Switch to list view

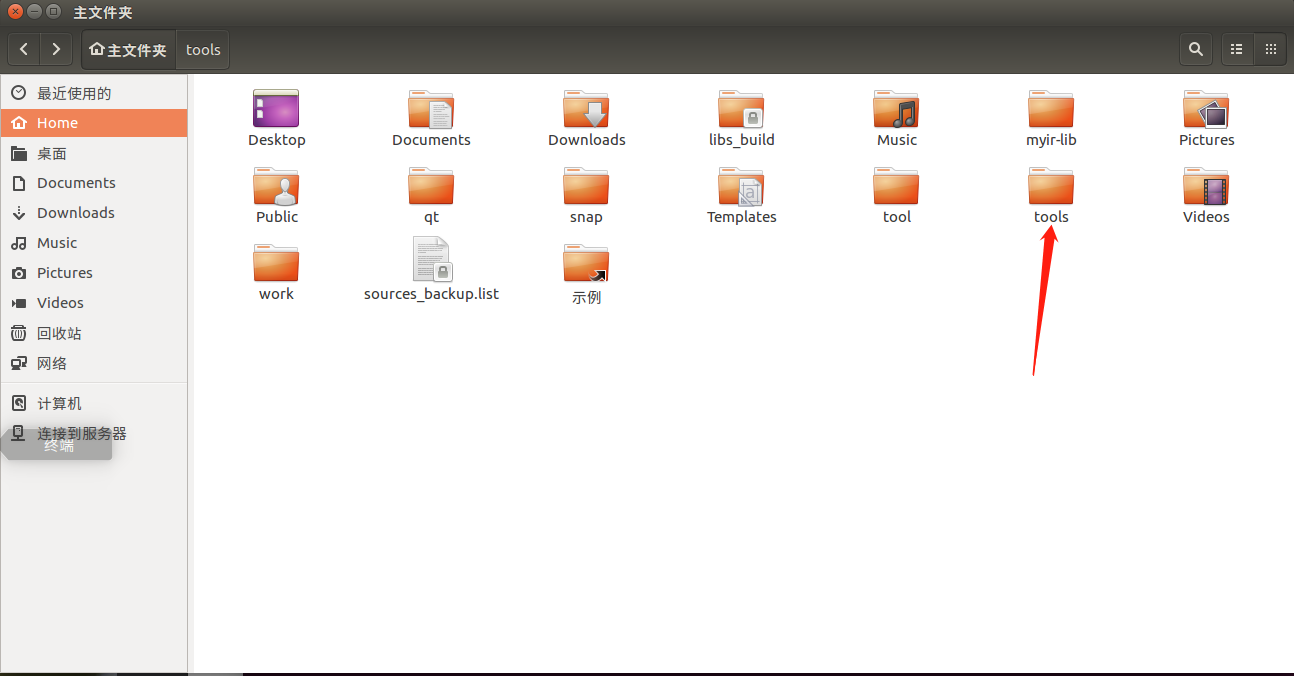(x=1237, y=49)
